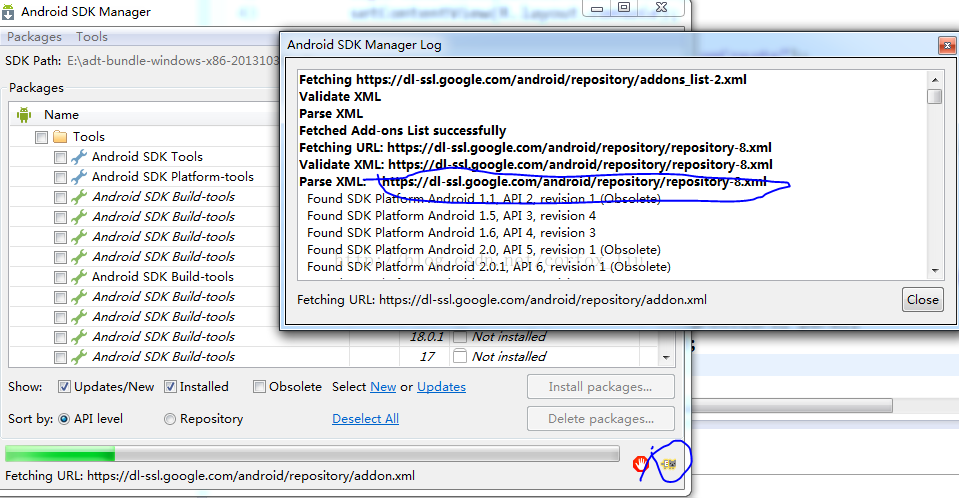Click log window scrollbar down arrow

pos(934,270)
